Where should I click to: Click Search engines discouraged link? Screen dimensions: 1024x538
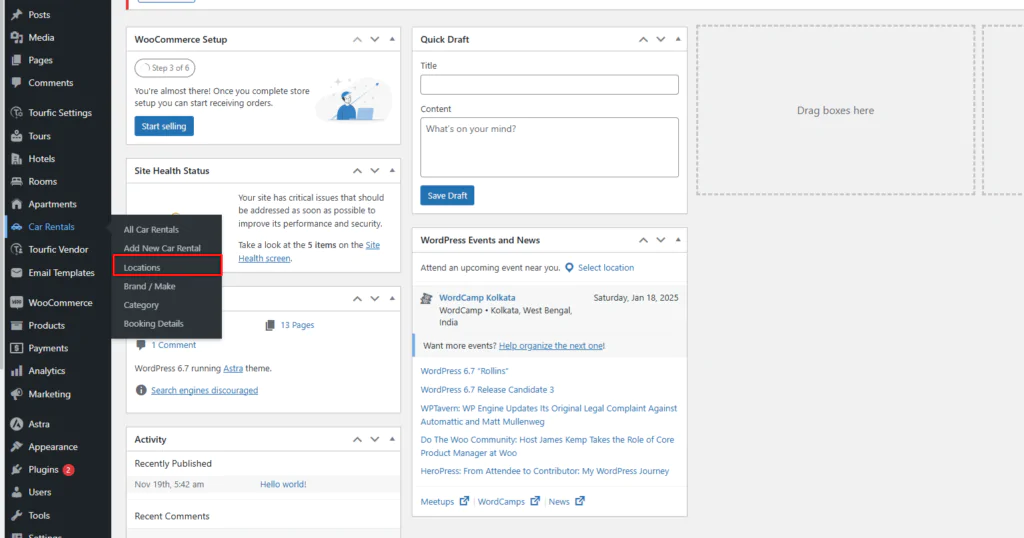click(x=204, y=390)
